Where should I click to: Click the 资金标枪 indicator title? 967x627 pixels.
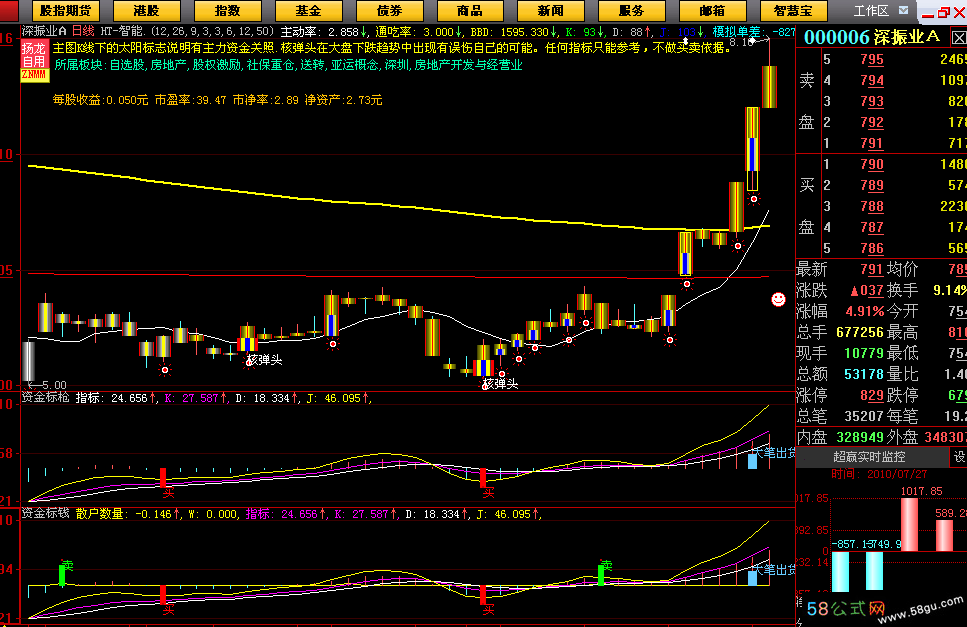coord(46,397)
